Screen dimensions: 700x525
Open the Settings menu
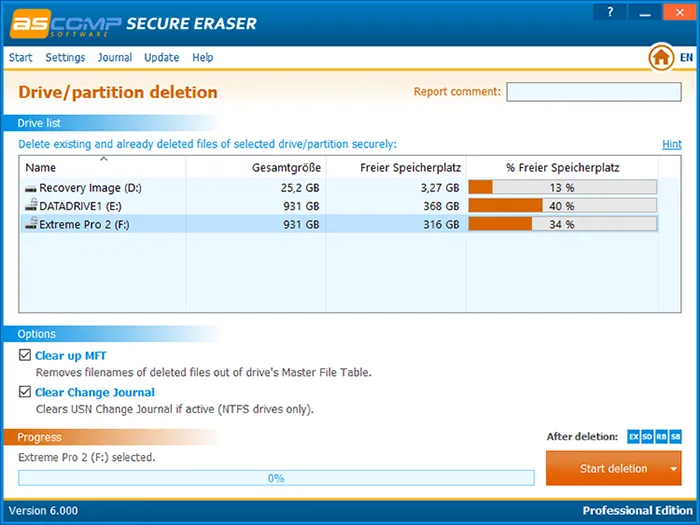pos(65,58)
